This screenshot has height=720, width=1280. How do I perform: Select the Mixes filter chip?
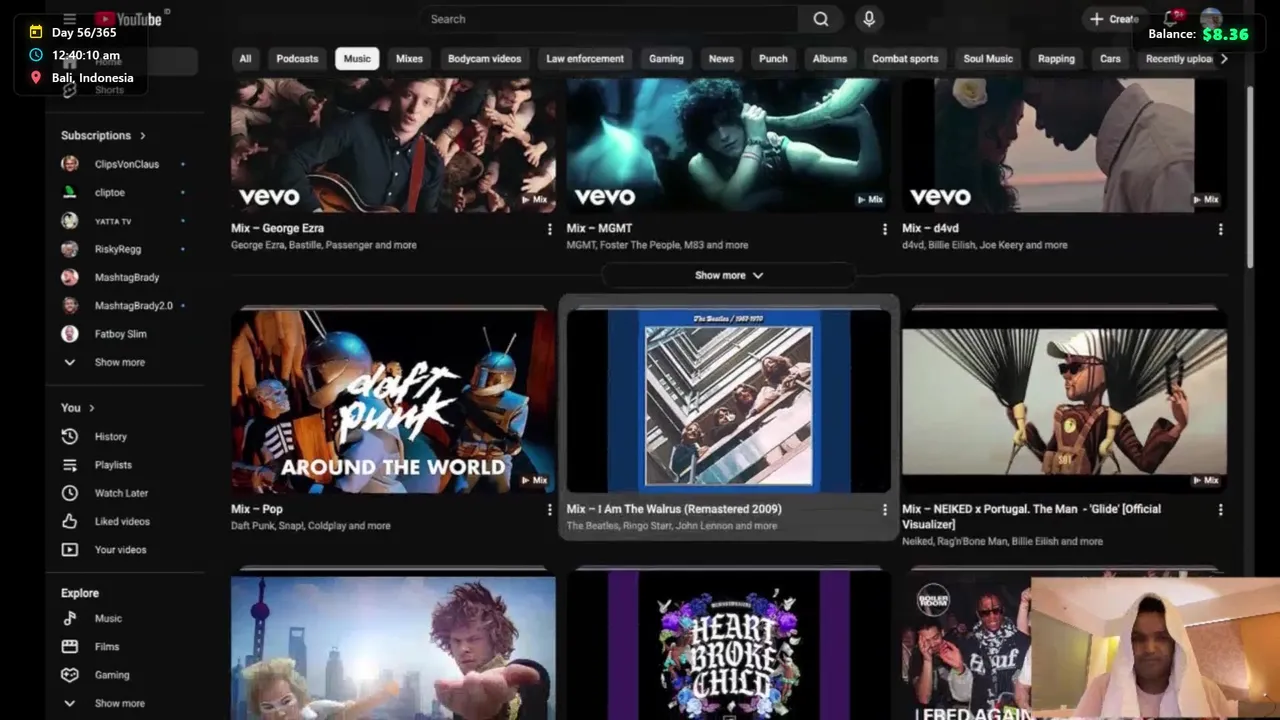coord(409,58)
